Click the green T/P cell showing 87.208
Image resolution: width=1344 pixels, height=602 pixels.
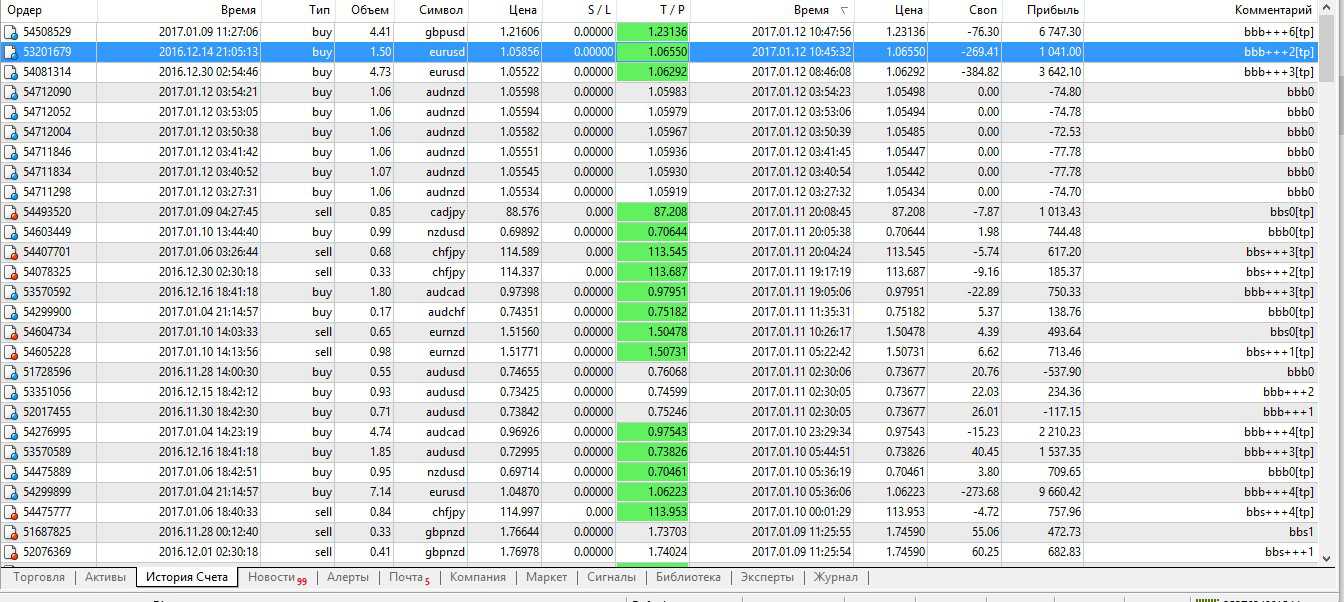tap(653, 212)
